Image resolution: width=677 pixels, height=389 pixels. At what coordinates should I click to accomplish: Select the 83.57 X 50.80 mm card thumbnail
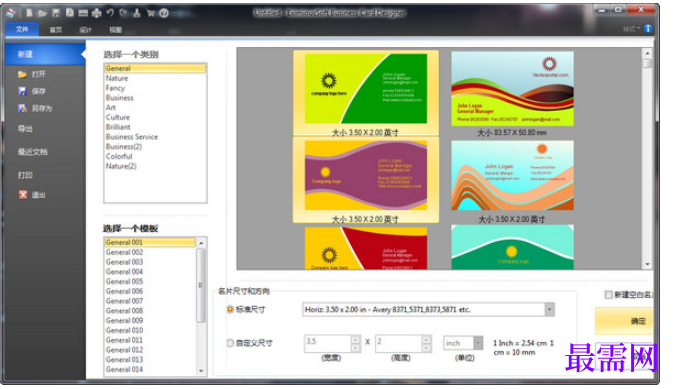click(x=512, y=89)
